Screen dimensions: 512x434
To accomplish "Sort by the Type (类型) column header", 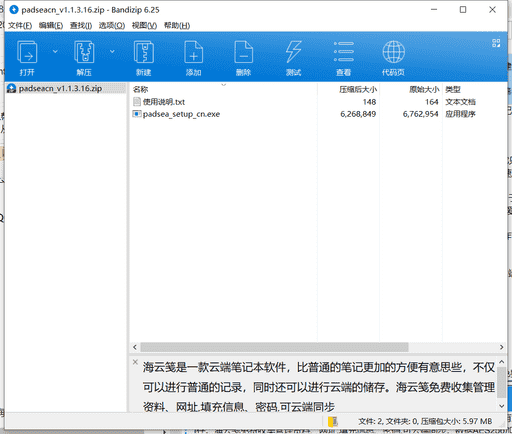I will pyautogui.click(x=453, y=89).
